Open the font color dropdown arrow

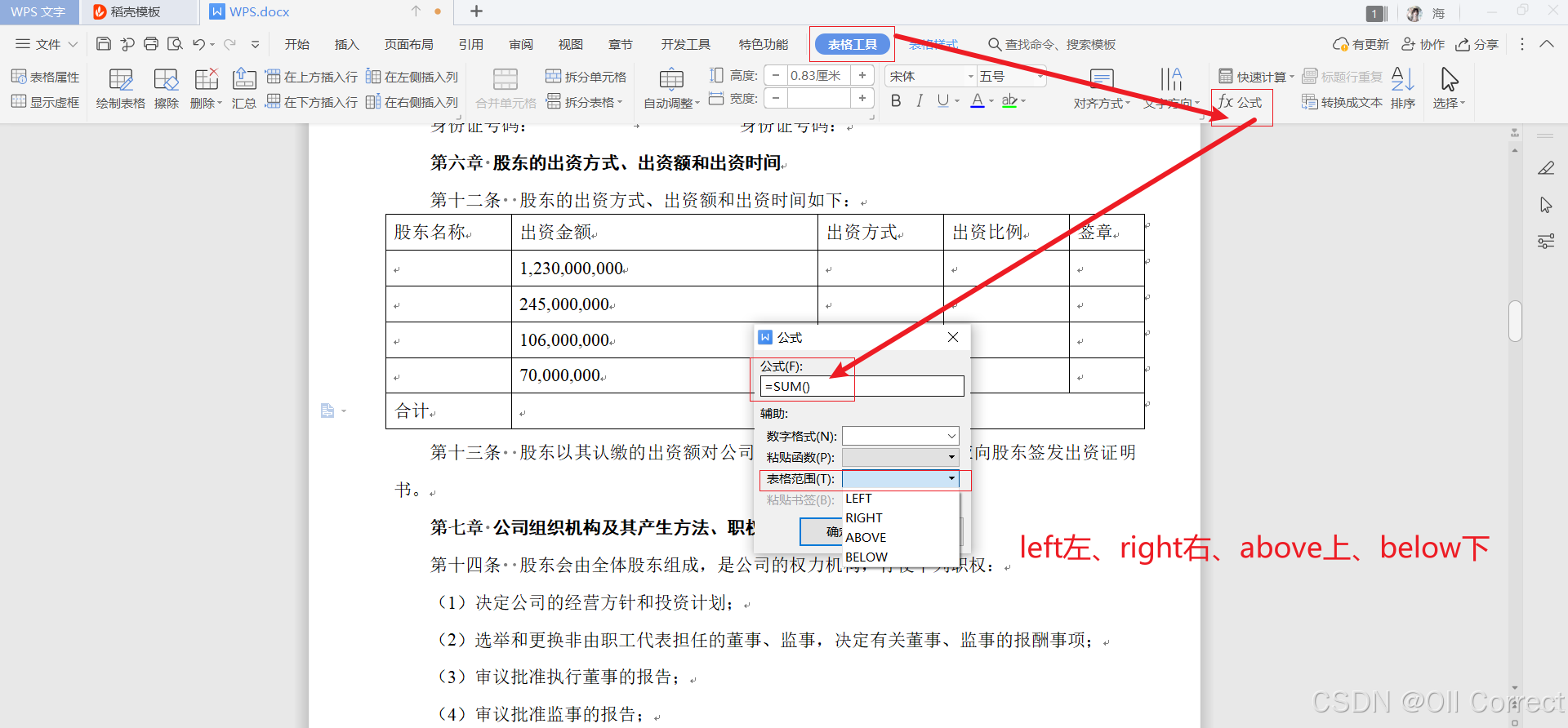click(991, 101)
